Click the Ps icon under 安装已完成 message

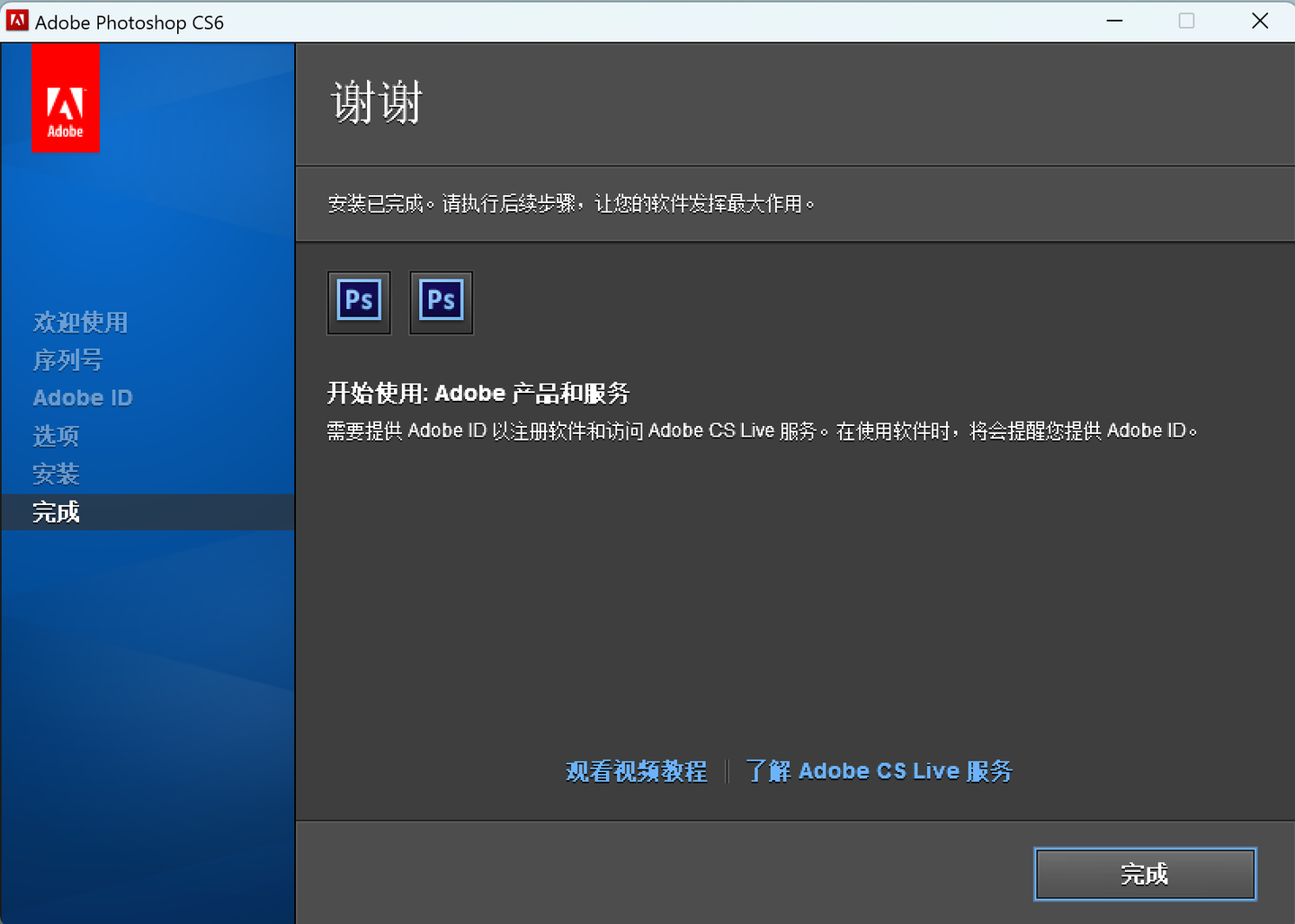pyautogui.click(x=359, y=303)
